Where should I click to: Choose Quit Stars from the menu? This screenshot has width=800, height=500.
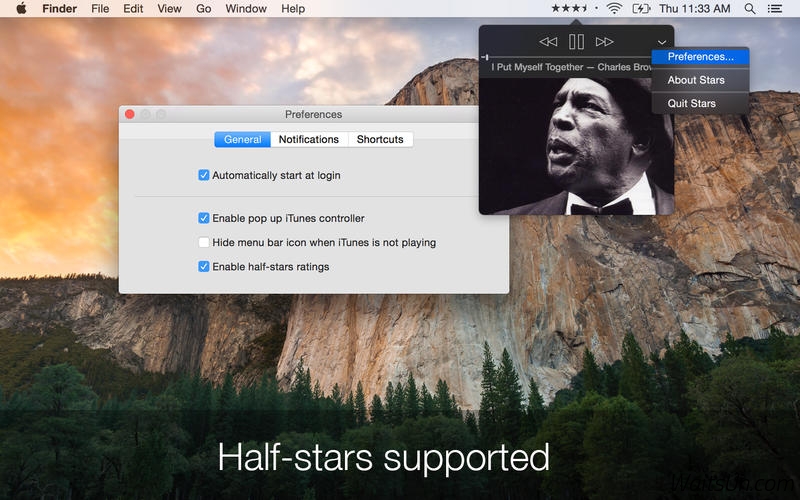pyautogui.click(x=692, y=103)
